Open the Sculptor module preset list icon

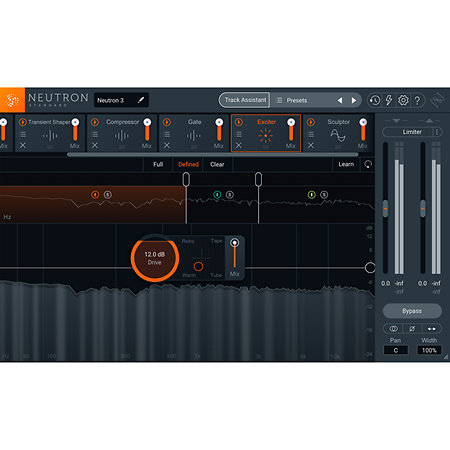(x=311, y=134)
